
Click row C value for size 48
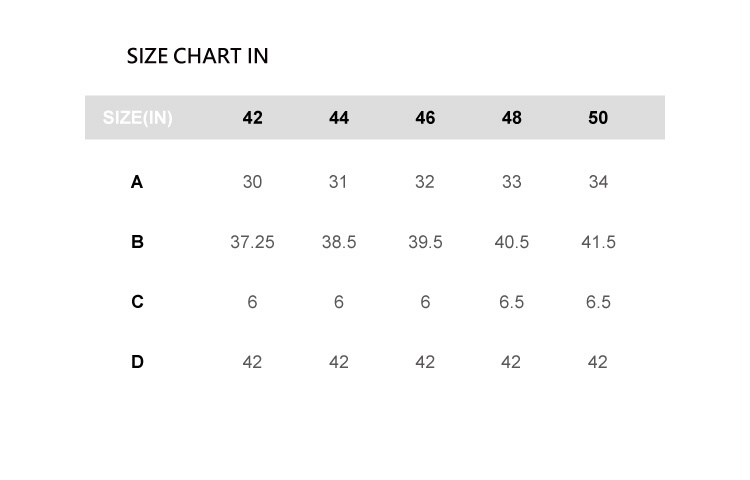[x=511, y=302]
